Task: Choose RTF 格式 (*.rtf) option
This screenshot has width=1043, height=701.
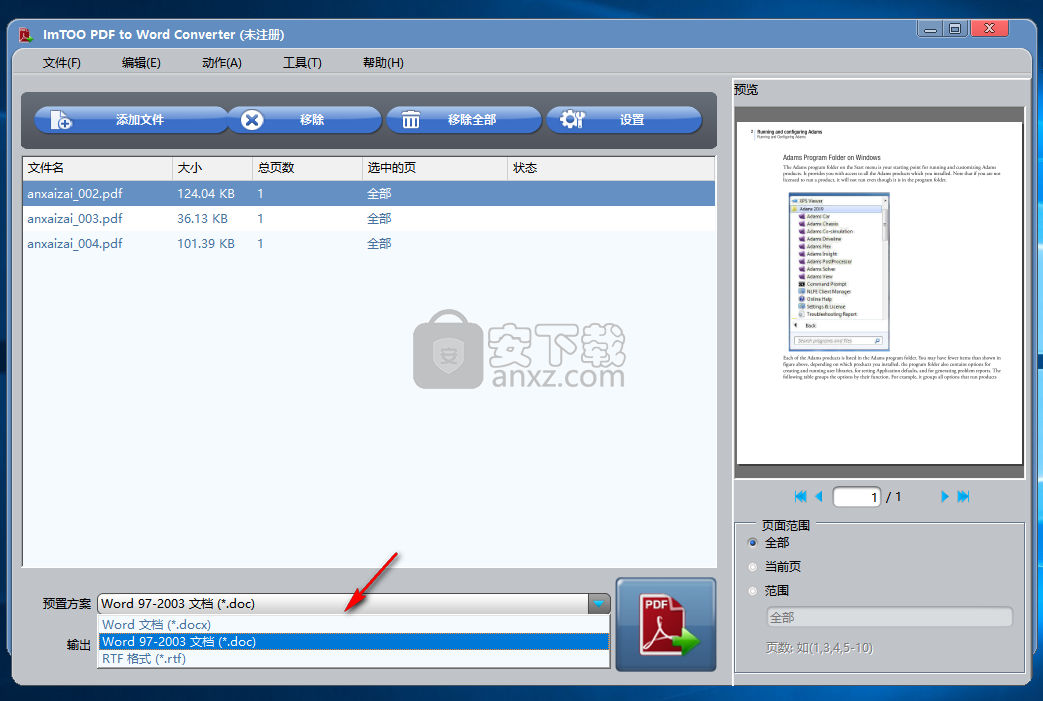Action: click(354, 658)
